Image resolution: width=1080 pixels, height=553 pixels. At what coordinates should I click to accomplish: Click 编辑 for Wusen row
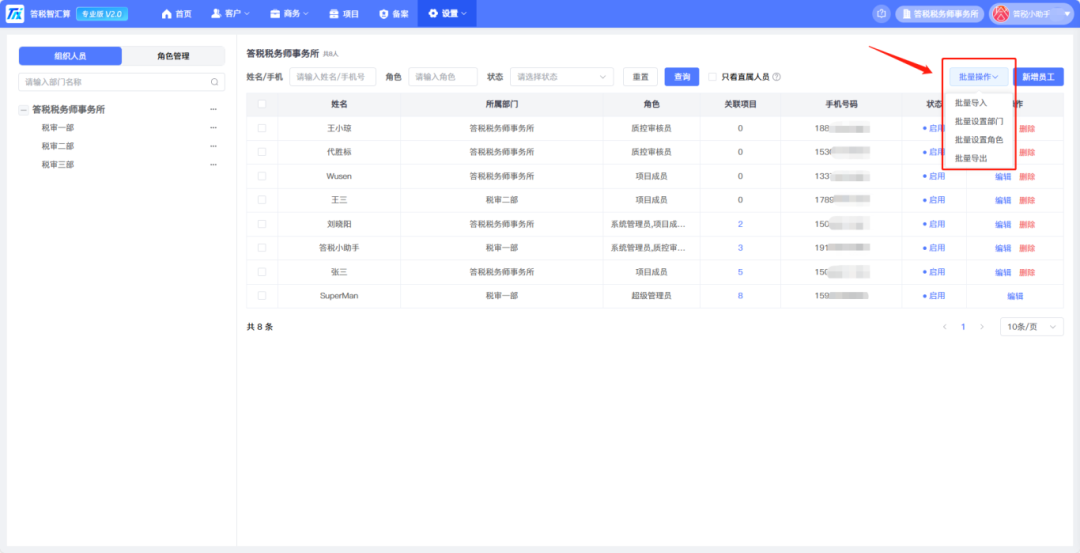tap(1003, 176)
